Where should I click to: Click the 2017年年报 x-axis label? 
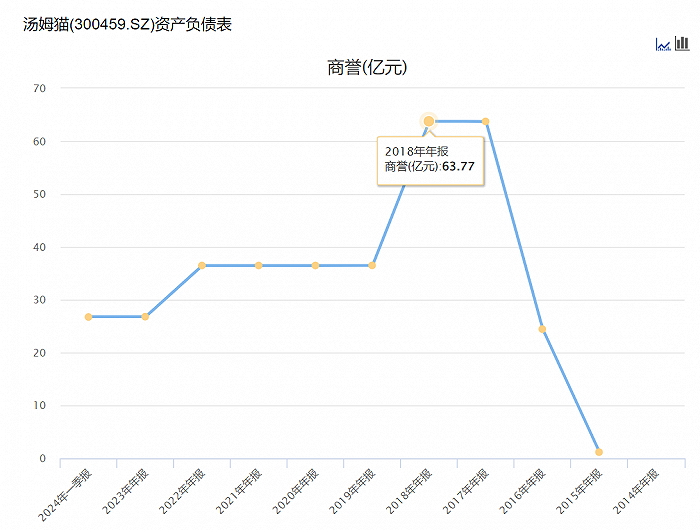coord(465,491)
